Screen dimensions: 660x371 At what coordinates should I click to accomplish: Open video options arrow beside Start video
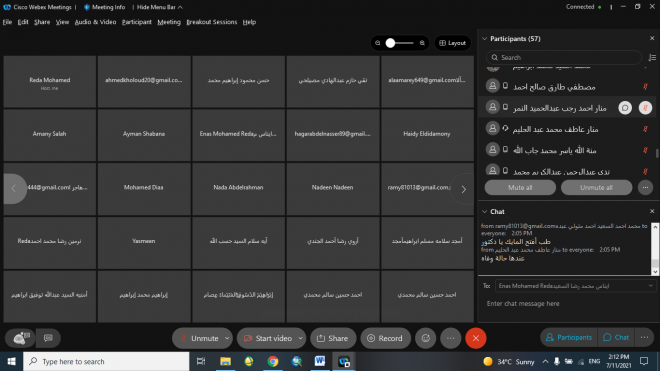301,338
